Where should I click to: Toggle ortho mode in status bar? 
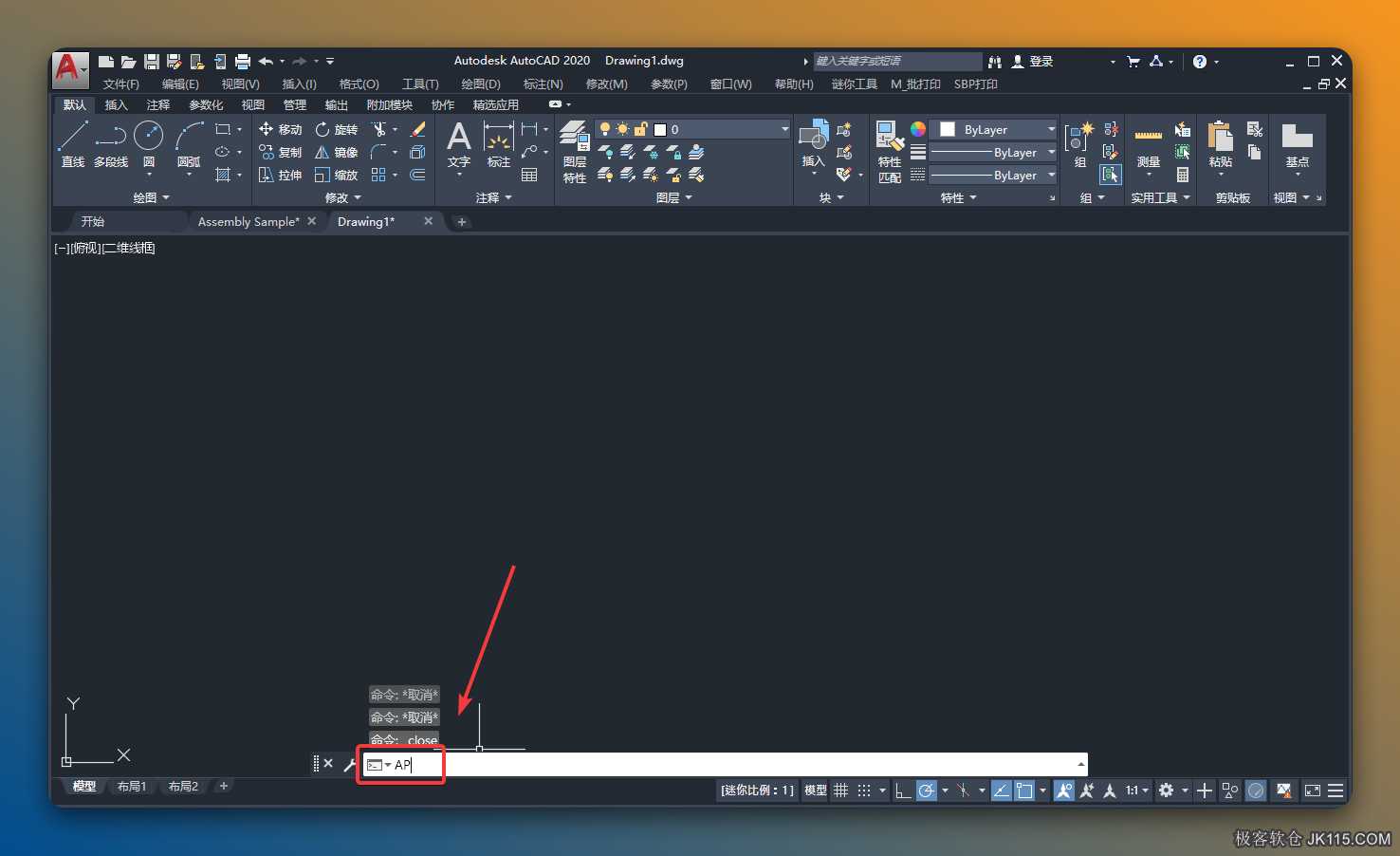coord(903,791)
